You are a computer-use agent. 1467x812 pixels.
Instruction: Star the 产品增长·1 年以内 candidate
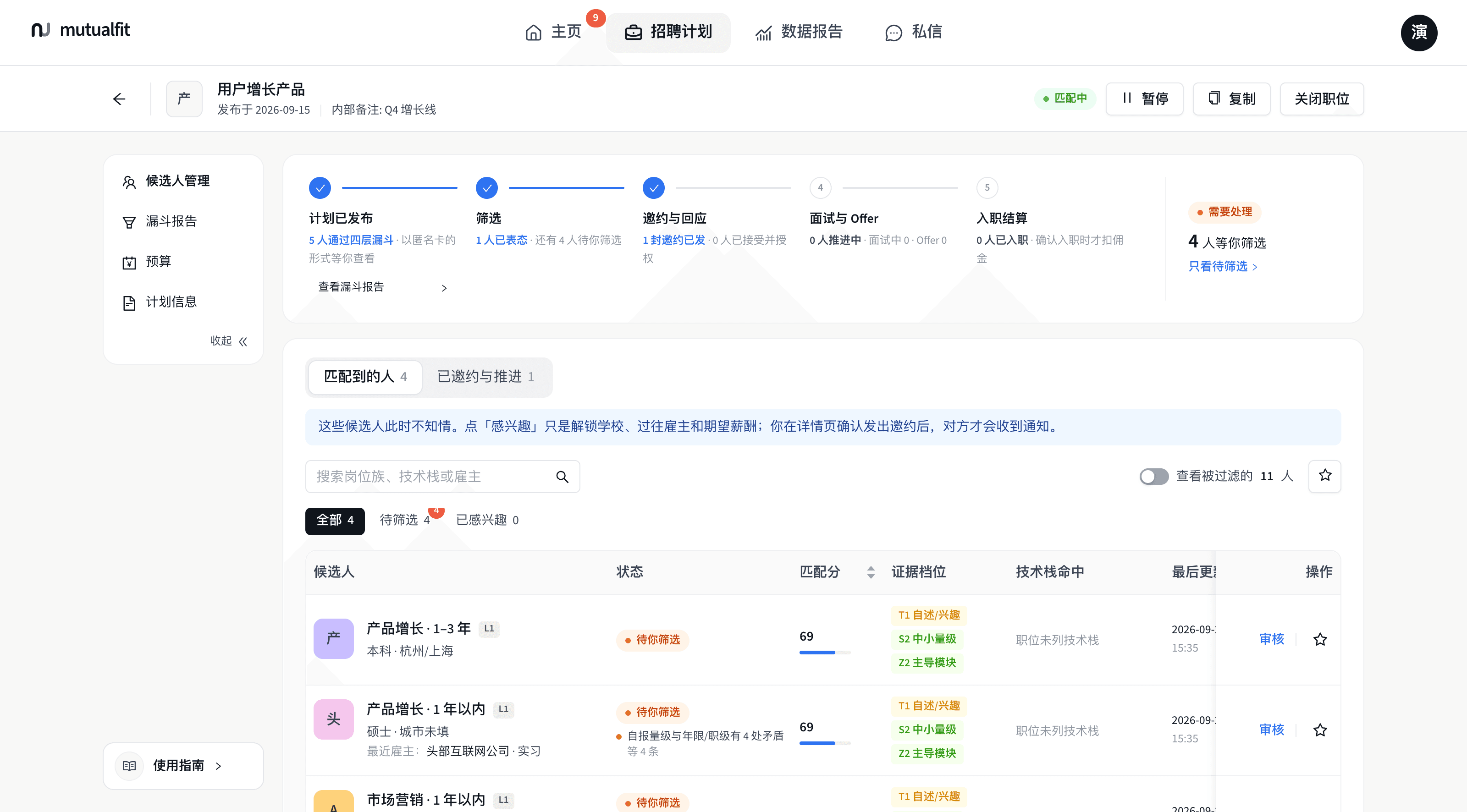point(1320,730)
